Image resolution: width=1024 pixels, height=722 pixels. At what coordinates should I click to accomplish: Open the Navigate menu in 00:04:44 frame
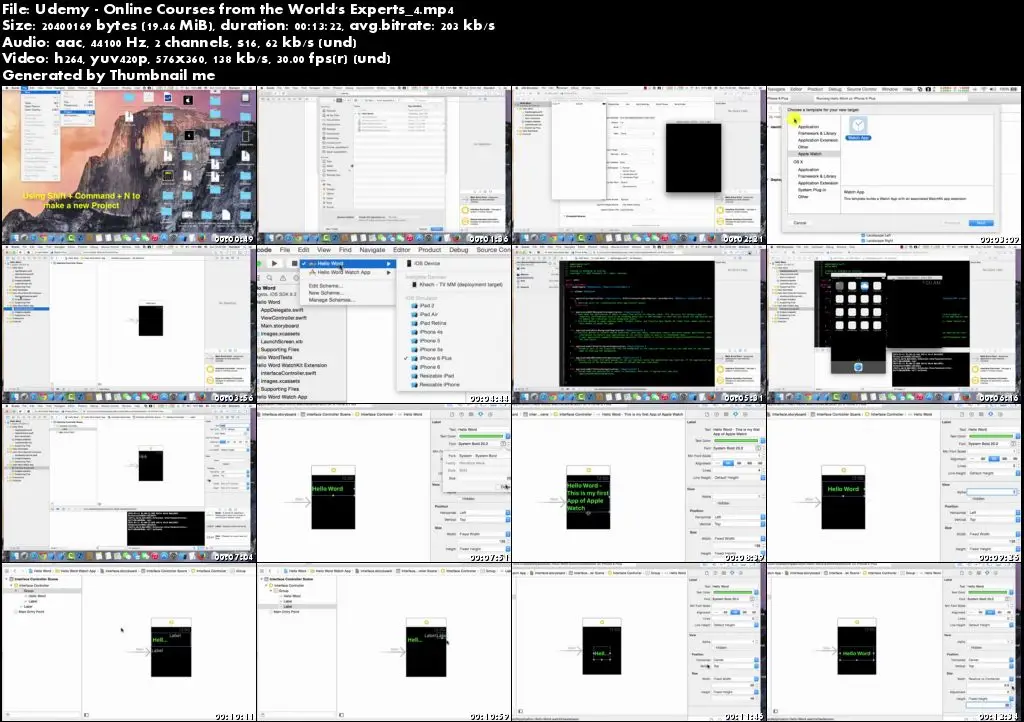pos(372,249)
